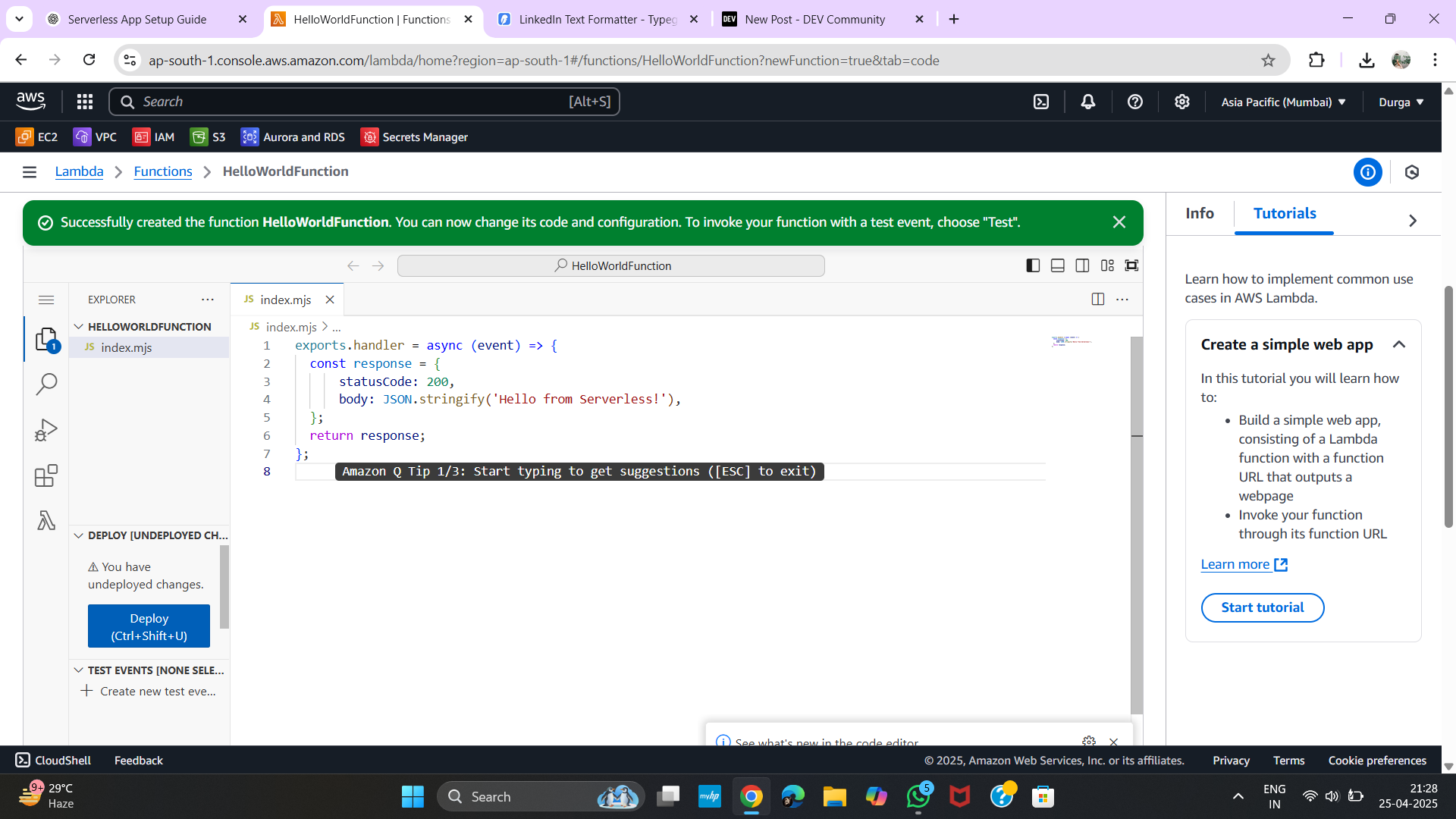This screenshot has height=819, width=1456.
Task: Click the HelloWorldFunction command center box
Action: (611, 265)
